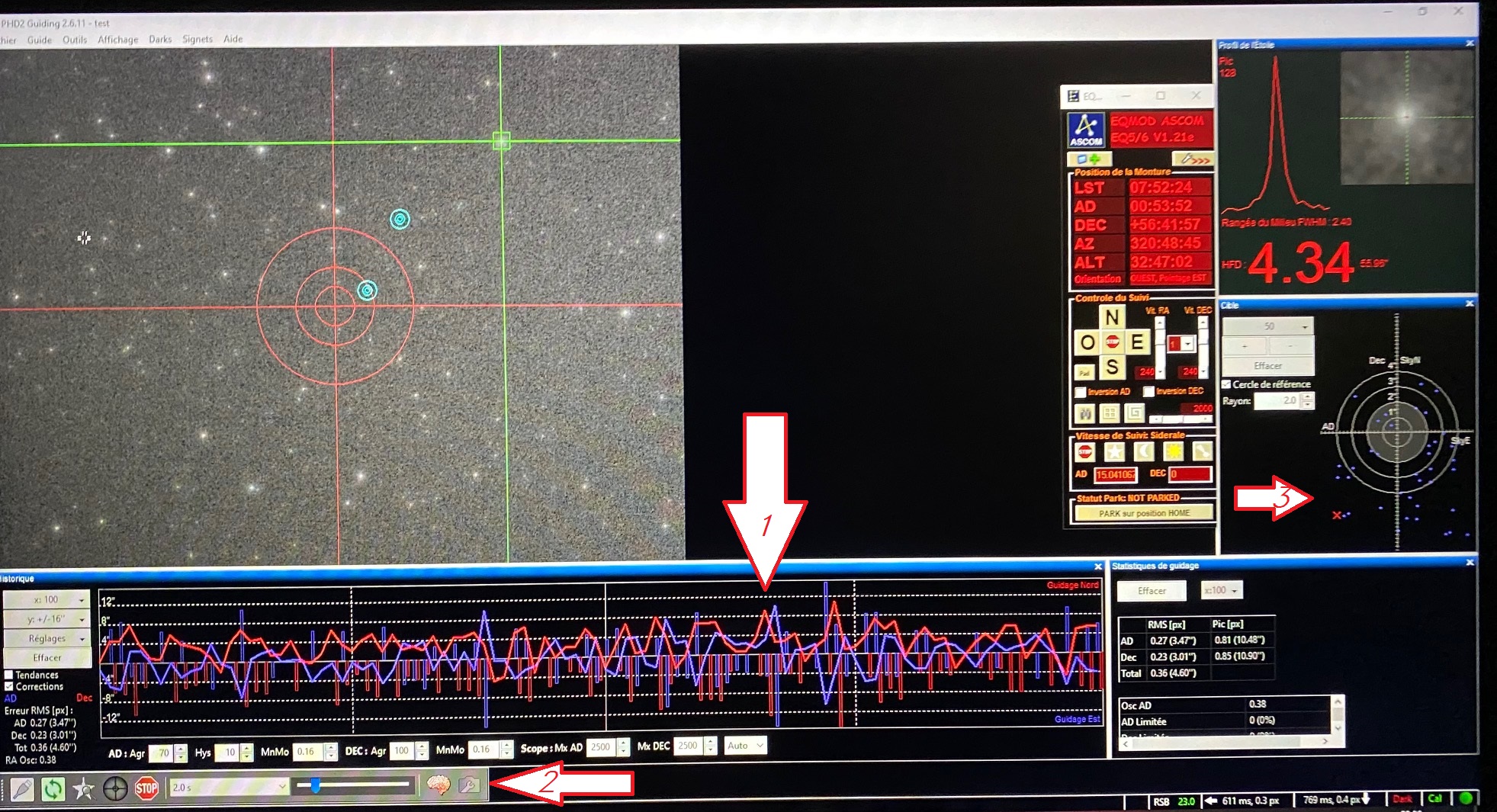Expand the Auto DEC mode dropdown
The height and width of the screenshot is (812, 1497).
coord(745,746)
